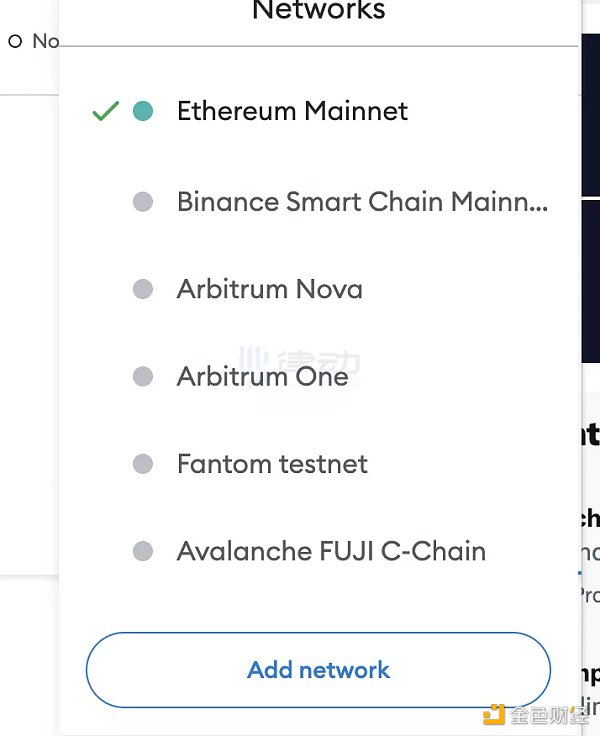
Task: Click the teal status dot for Ethereum Mainnet
Action: pyautogui.click(x=143, y=111)
